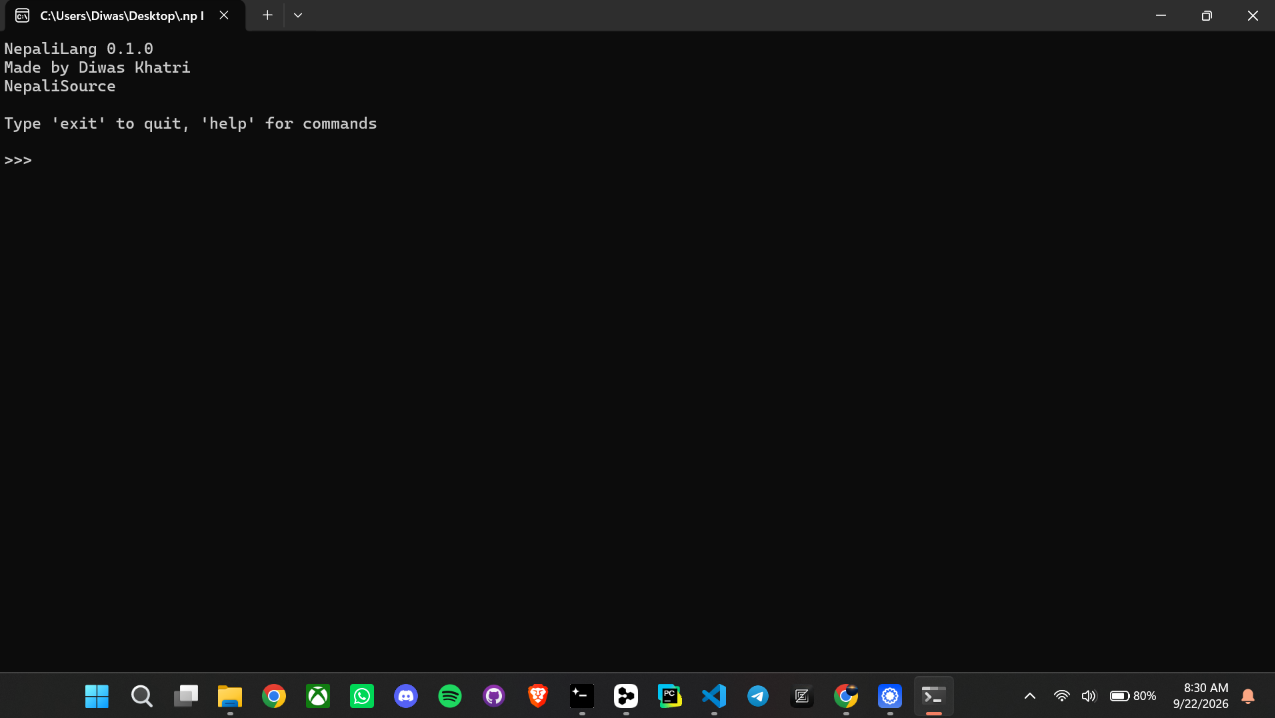This screenshot has width=1275, height=718.
Task: Close the C:\Users\Diwas\Desktop tab
Action: [x=224, y=15]
